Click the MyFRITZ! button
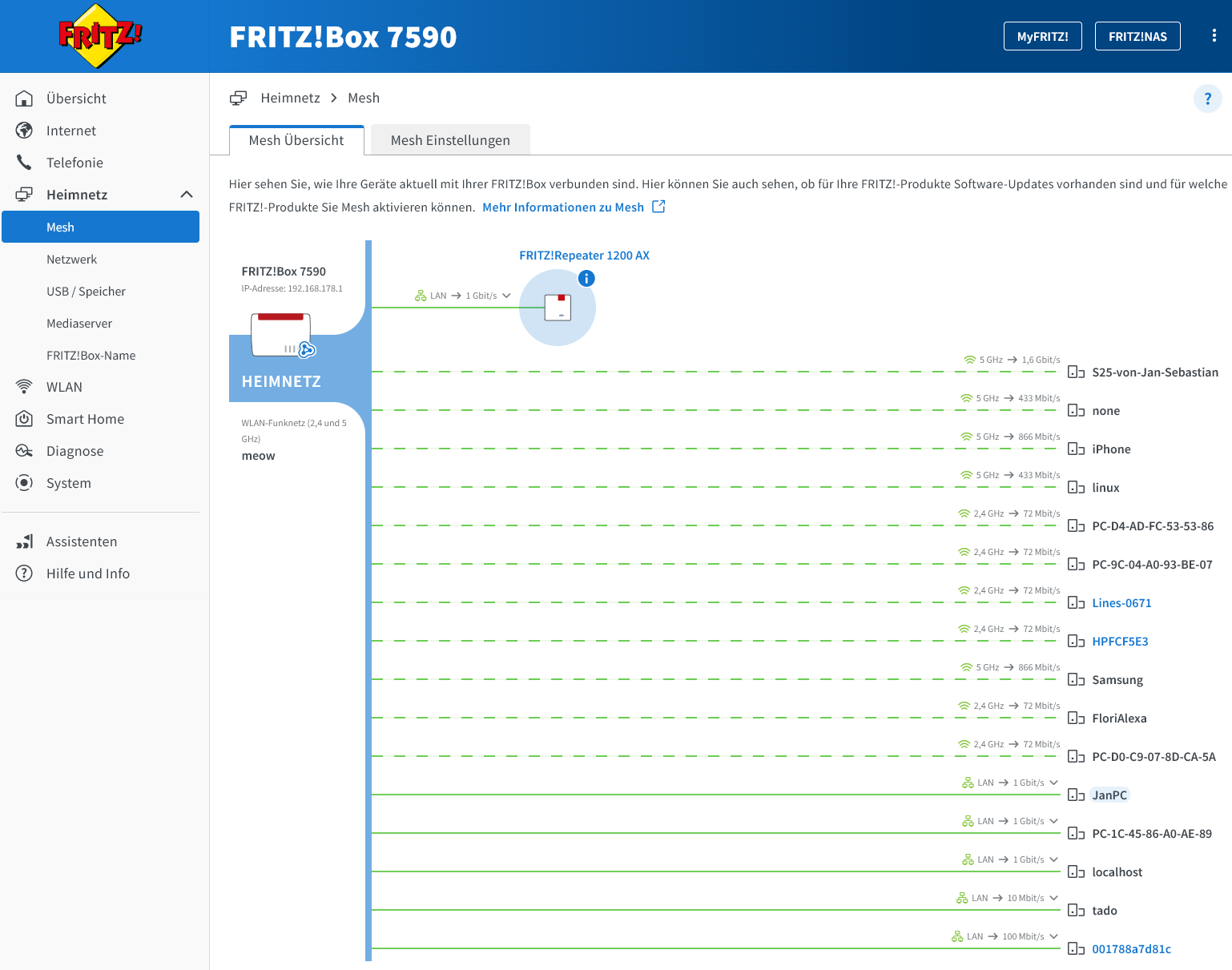 (1042, 36)
